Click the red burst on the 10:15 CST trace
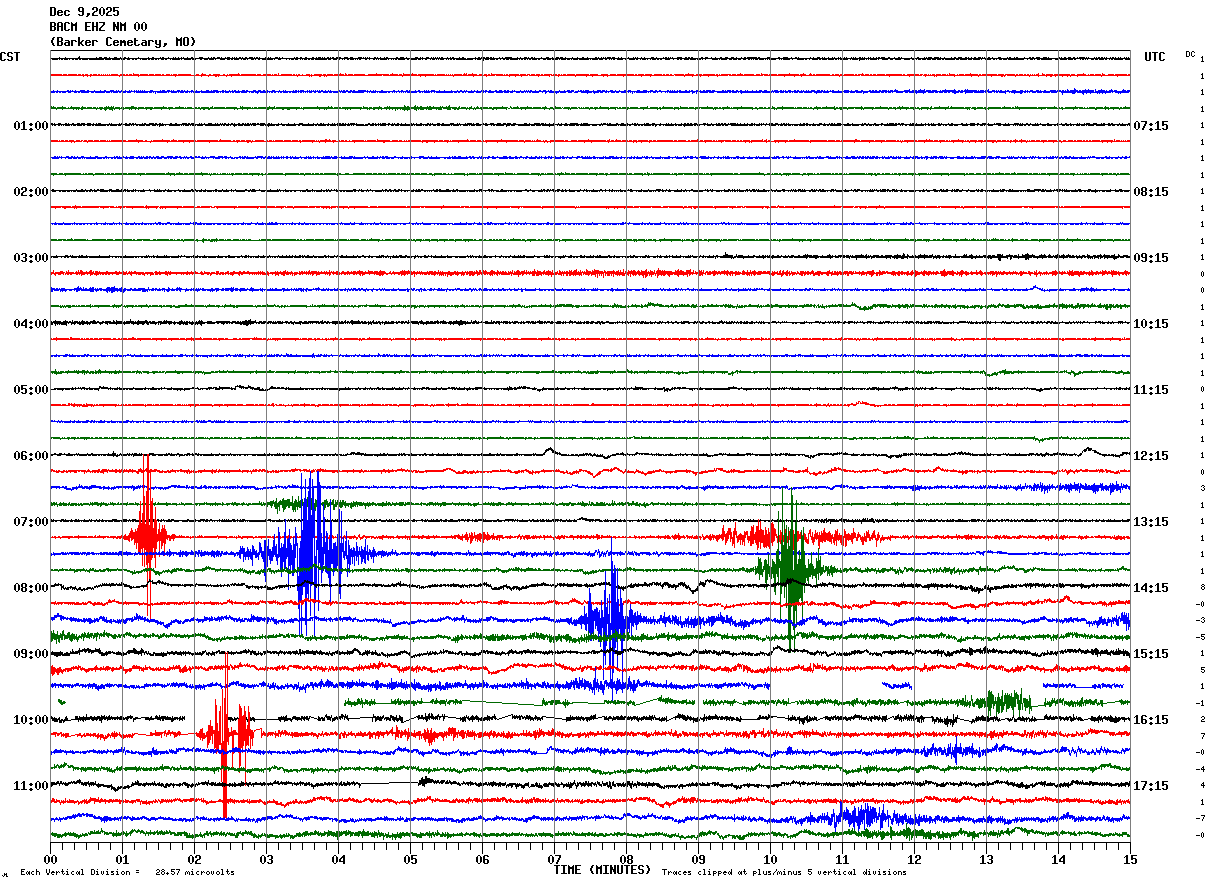 pyautogui.click(x=225, y=735)
